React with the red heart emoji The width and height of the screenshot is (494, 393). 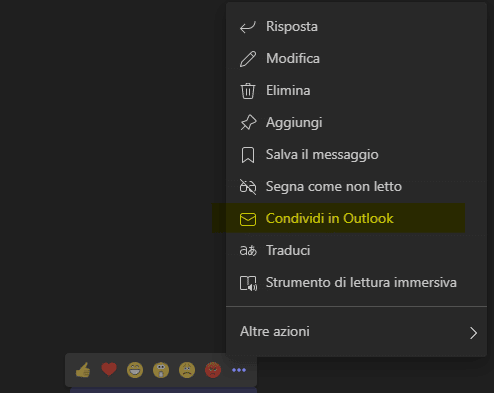(x=109, y=369)
